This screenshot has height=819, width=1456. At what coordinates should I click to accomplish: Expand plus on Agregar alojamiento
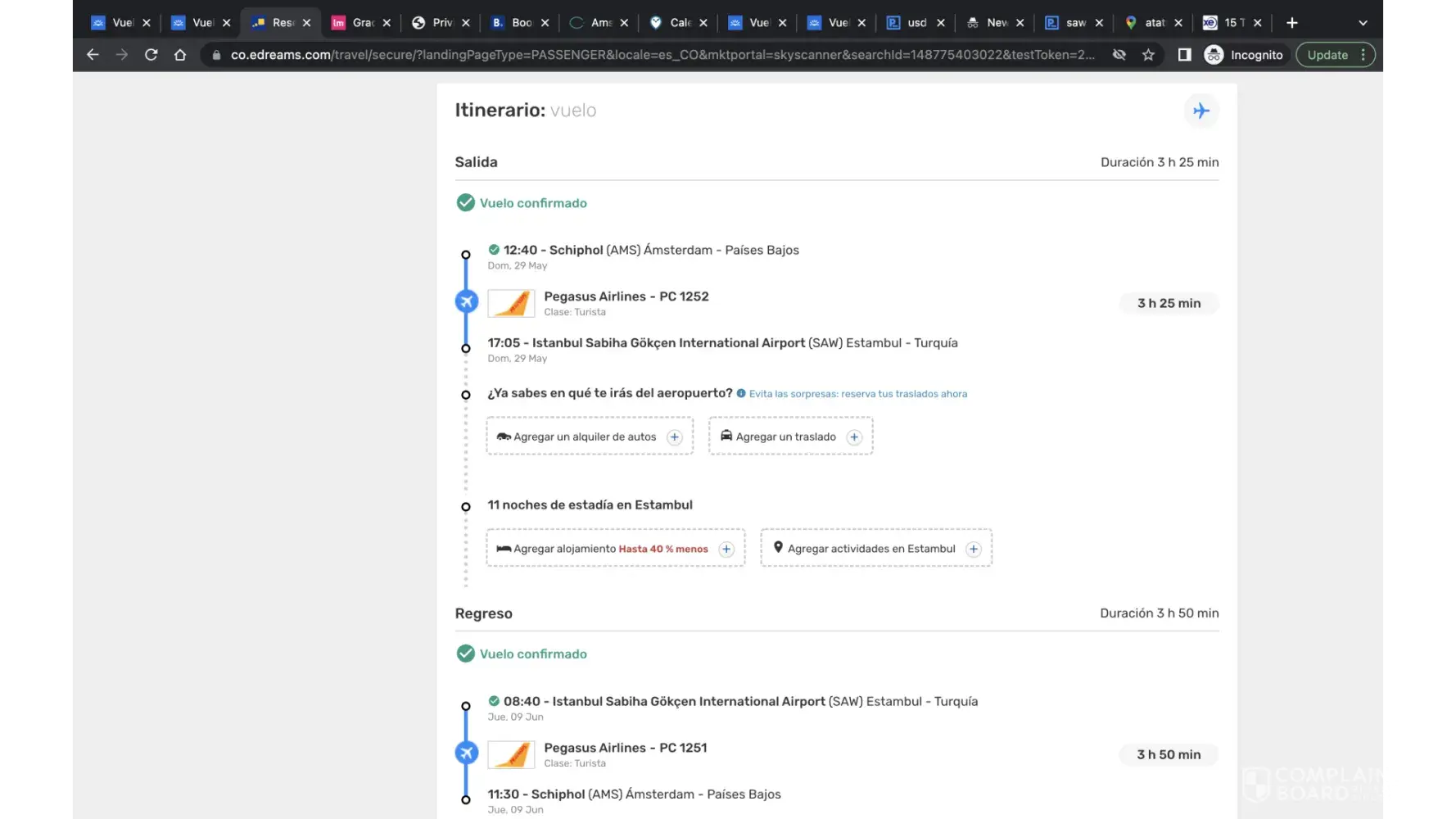click(x=726, y=550)
